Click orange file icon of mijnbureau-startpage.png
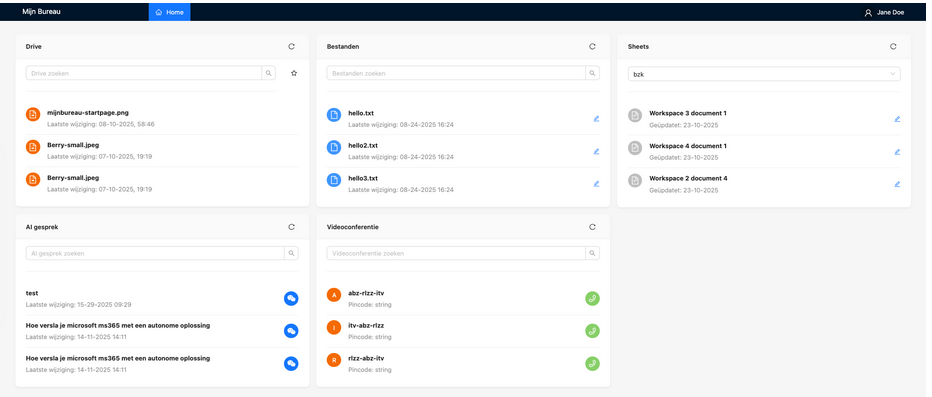The height and width of the screenshot is (397, 932). coord(33,115)
